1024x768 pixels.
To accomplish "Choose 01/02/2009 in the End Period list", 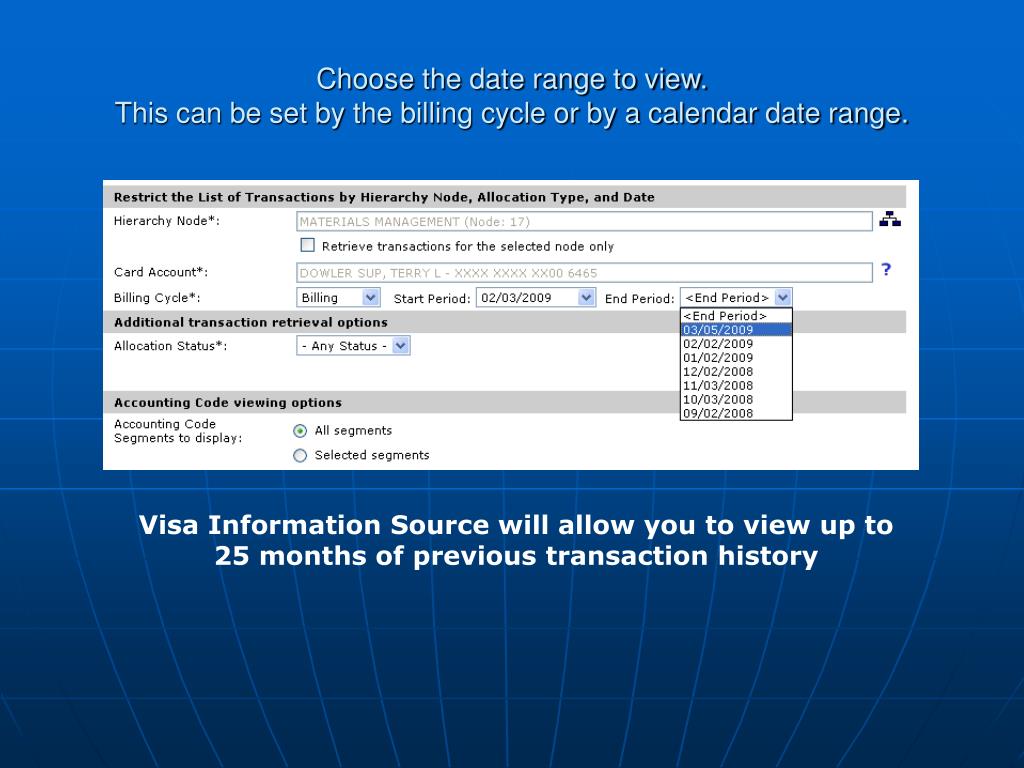I will pos(736,358).
